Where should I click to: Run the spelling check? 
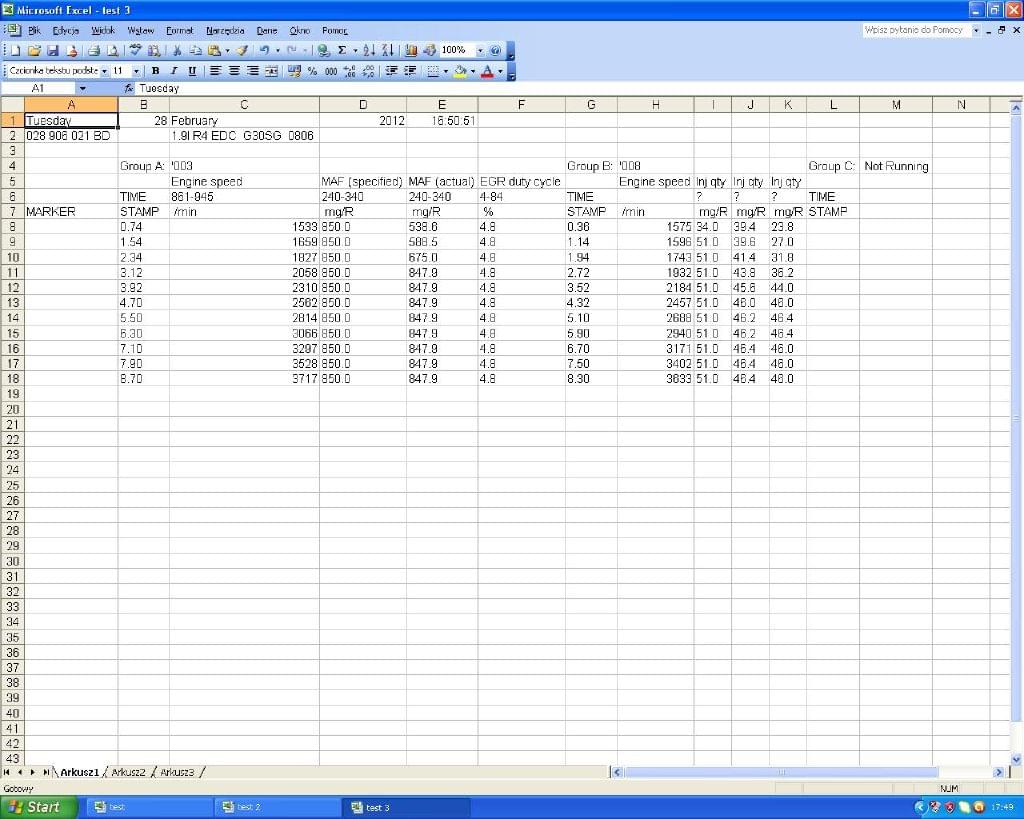135,51
